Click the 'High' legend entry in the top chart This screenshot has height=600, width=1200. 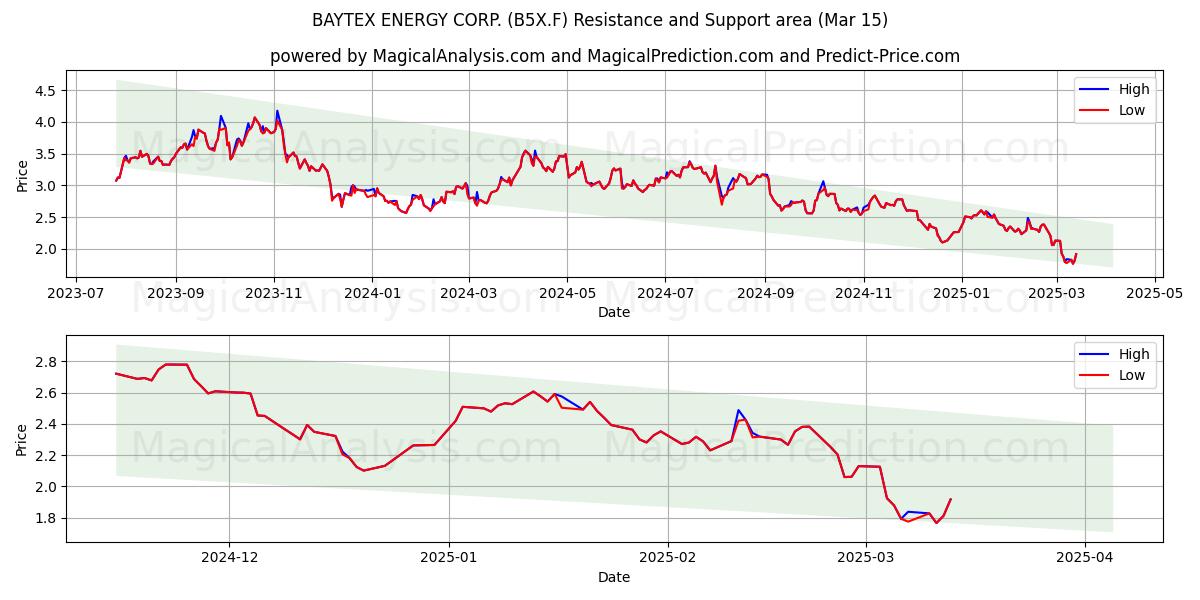click(1134, 89)
